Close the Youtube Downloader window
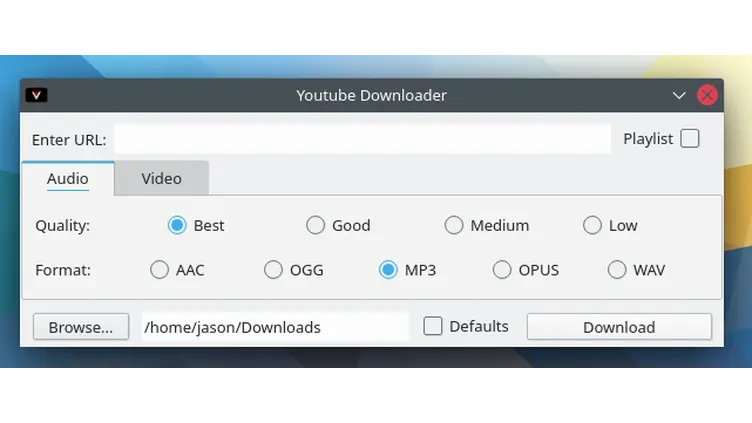This screenshot has height=423, width=752. coord(707,96)
